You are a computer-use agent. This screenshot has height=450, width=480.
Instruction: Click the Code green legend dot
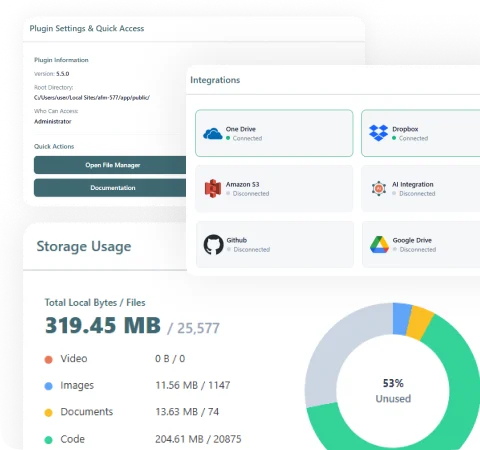(x=48, y=440)
